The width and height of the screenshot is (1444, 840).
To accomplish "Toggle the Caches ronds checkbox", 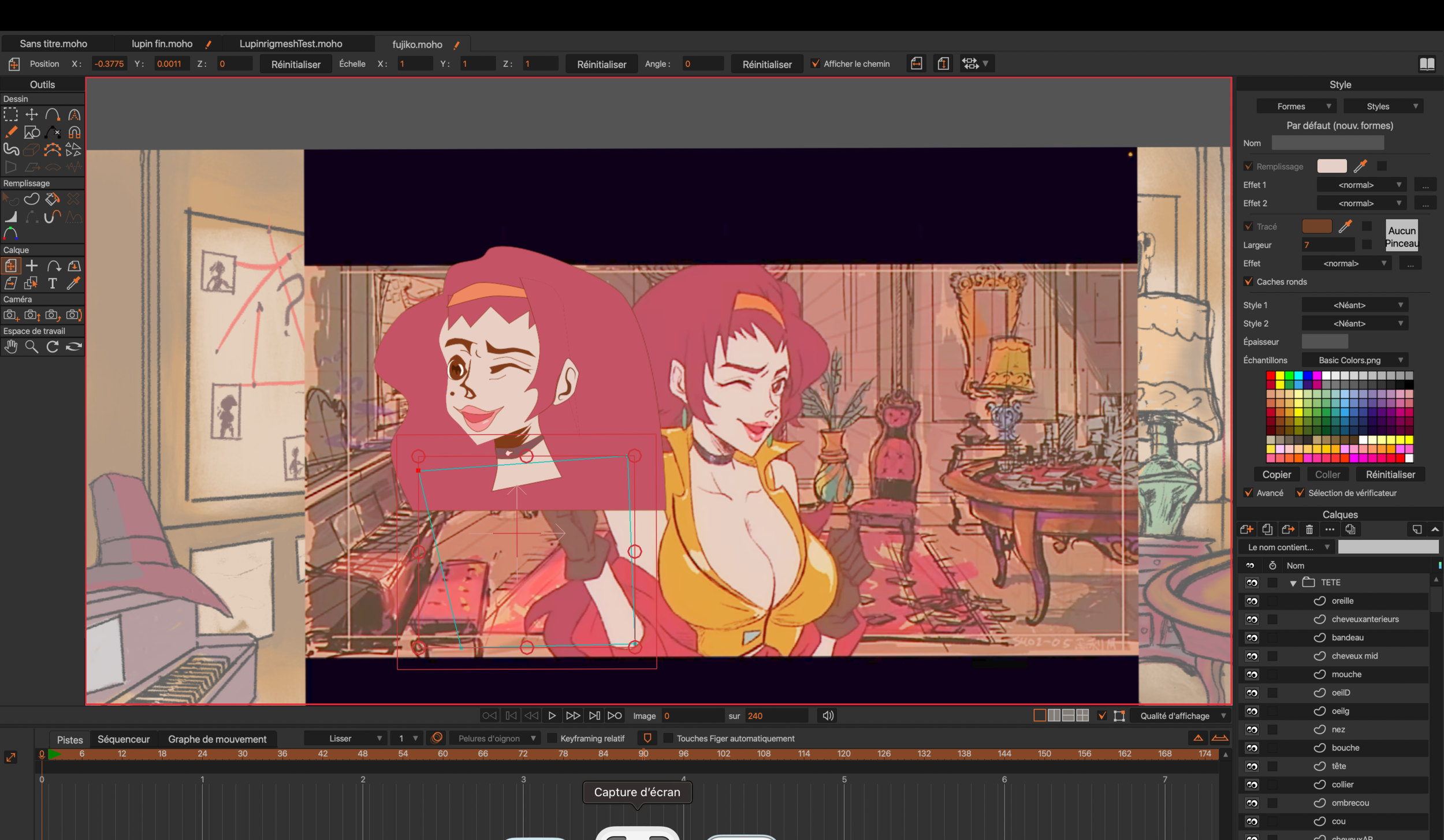I will pyautogui.click(x=1249, y=282).
